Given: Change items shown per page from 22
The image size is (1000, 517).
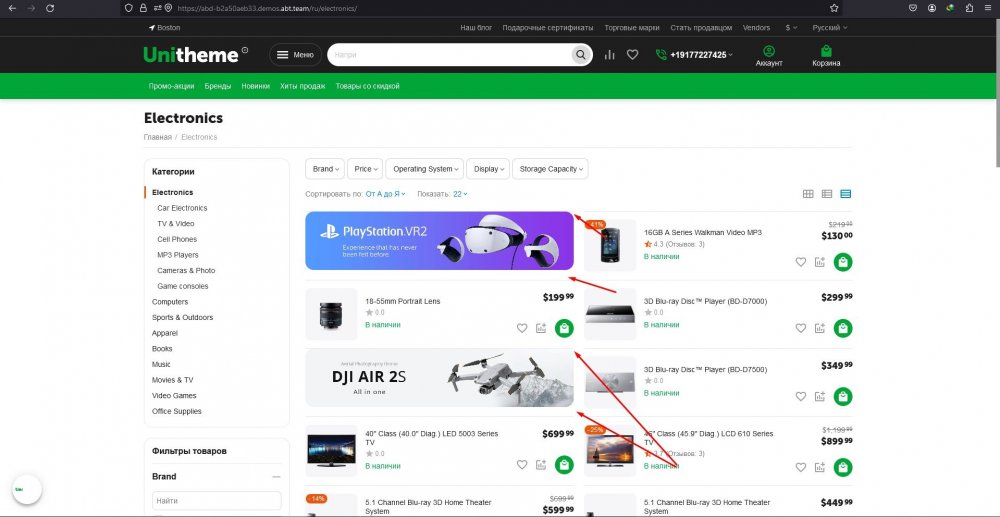Looking at the screenshot, I should (x=460, y=194).
